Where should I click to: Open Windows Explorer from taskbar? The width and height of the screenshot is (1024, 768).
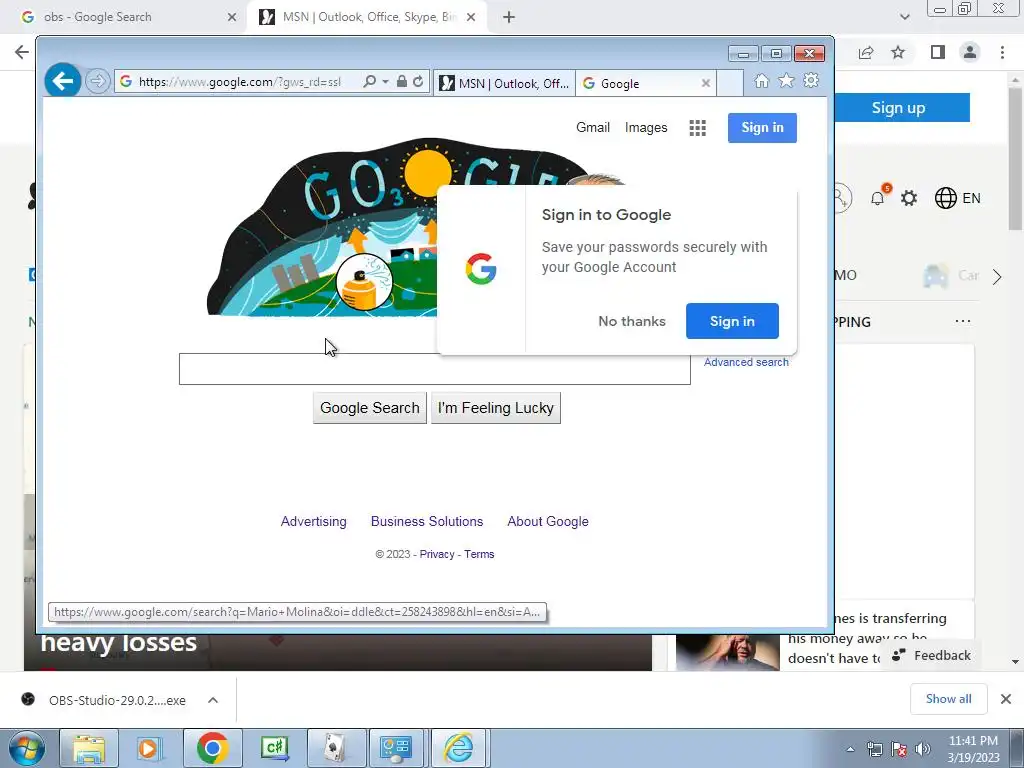coord(89,748)
